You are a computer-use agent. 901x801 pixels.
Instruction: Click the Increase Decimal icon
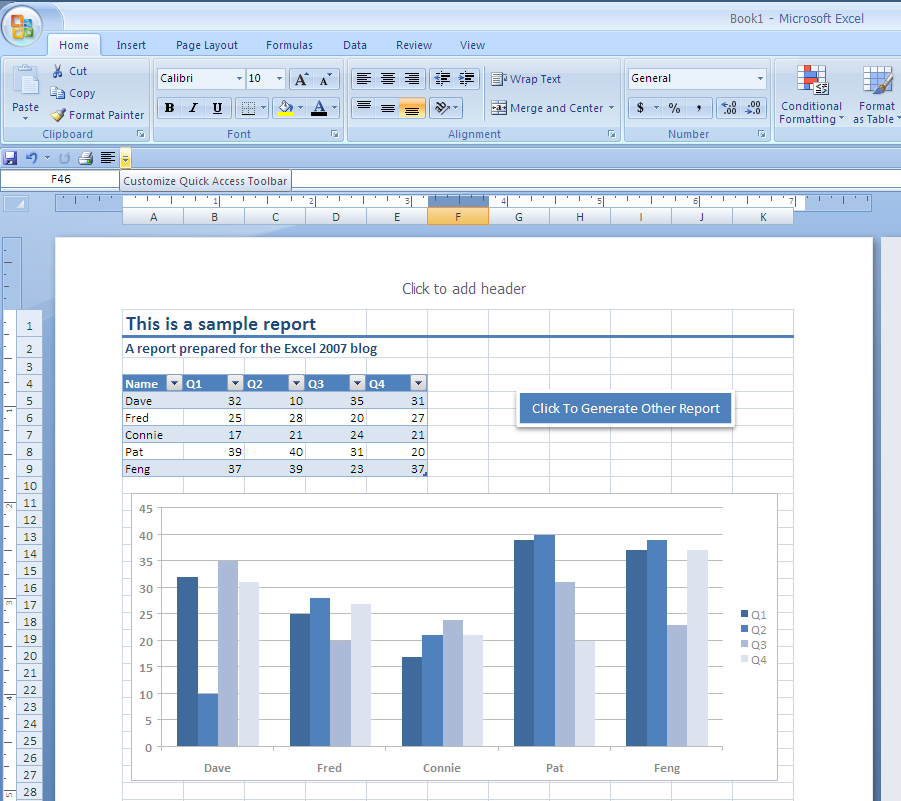[728, 108]
